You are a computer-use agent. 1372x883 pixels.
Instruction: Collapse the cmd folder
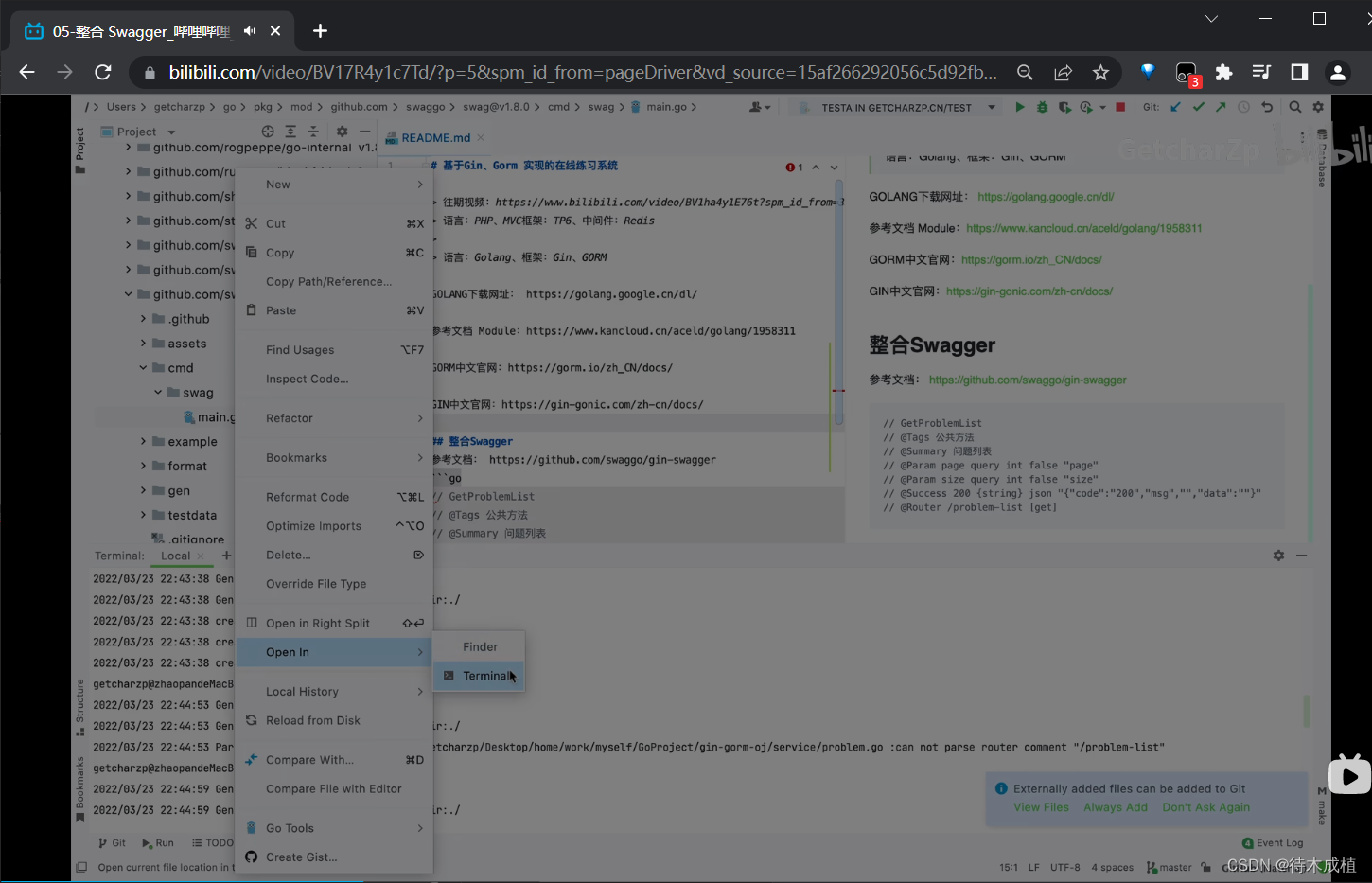click(x=143, y=368)
